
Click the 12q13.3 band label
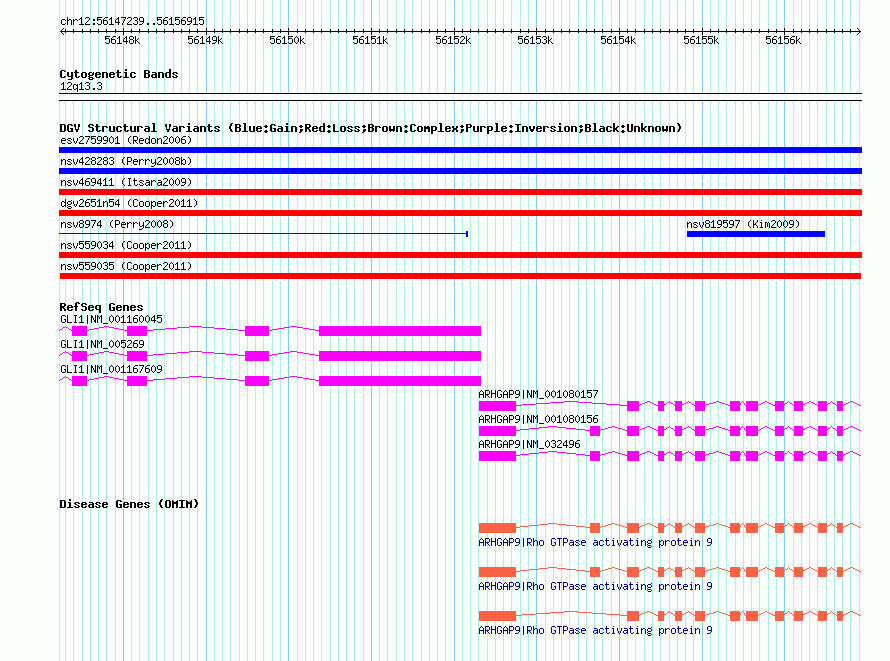(x=81, y=87)
